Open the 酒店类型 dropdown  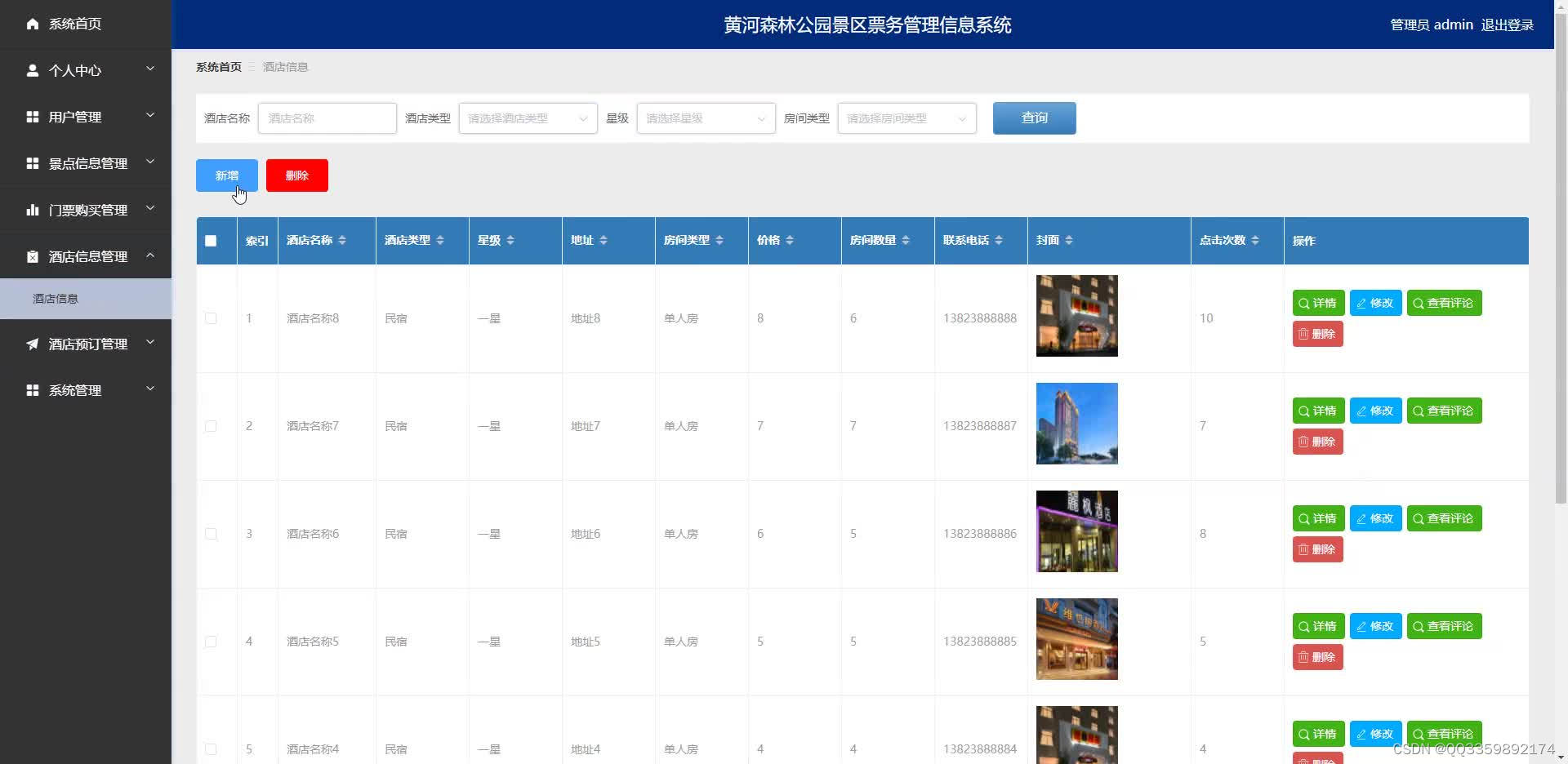pyautogui.click(x=528, y=118)
